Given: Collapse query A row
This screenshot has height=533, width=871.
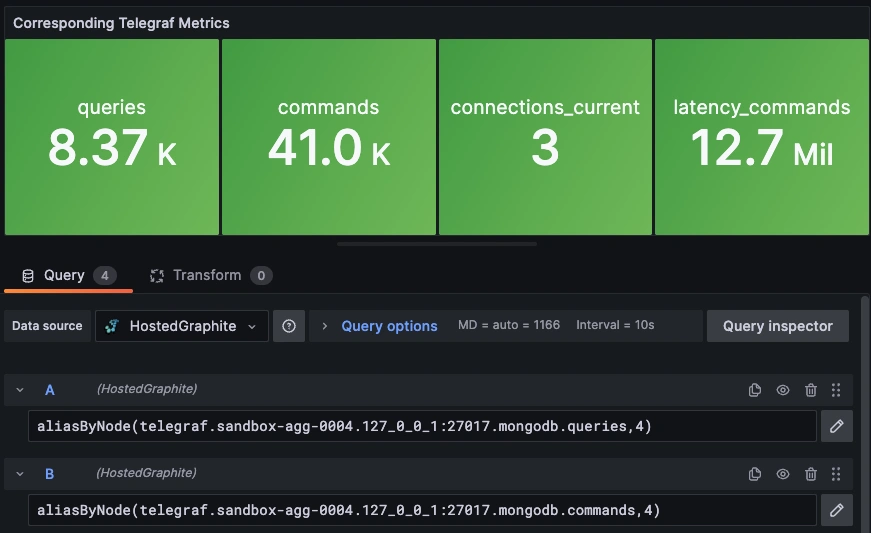Looking at the screenshot, I should [20, 390].
